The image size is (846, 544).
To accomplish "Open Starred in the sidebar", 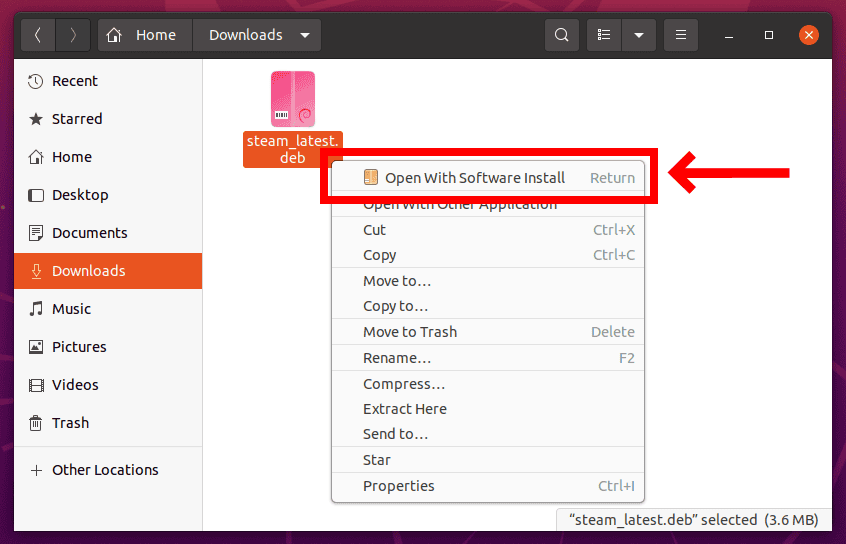I will 77,119.
